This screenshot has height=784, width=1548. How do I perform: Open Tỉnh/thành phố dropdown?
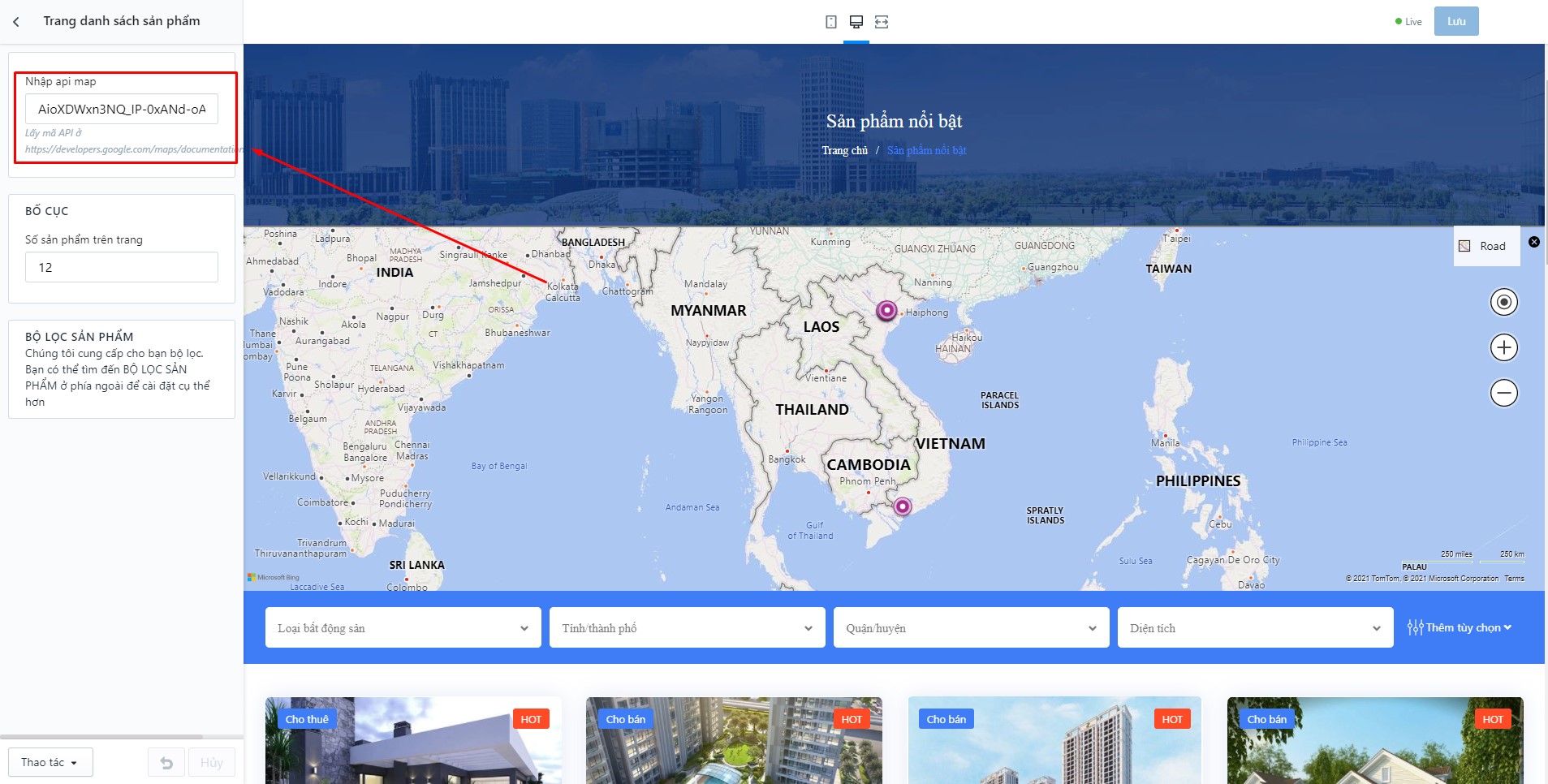point(688,627)
